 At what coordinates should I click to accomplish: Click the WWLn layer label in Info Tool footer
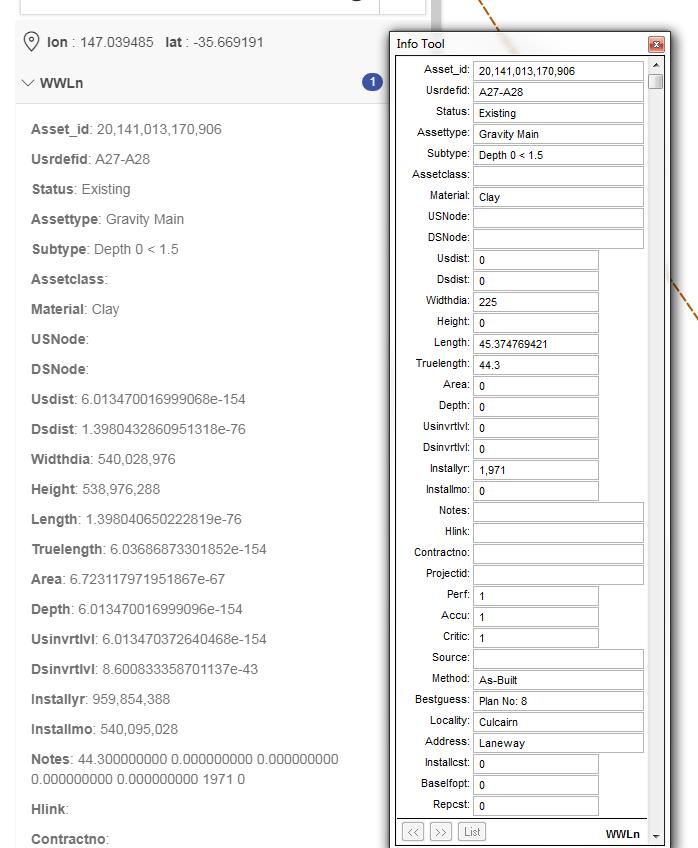coord(622,834)
